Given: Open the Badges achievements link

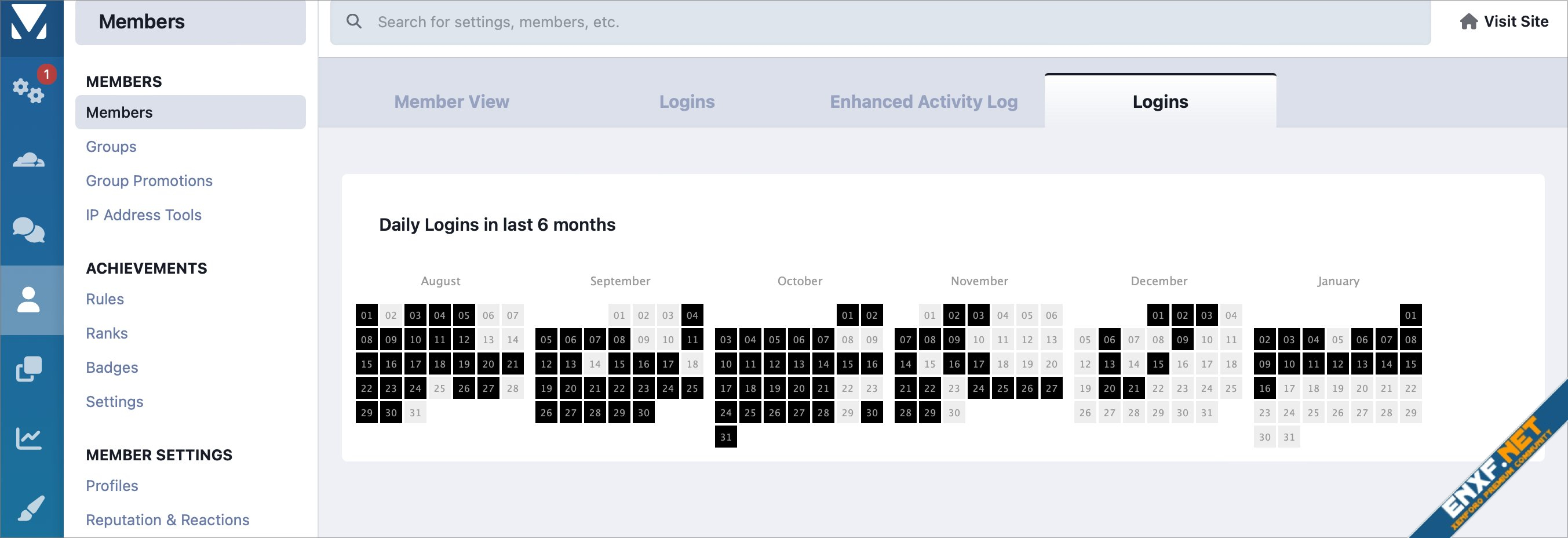Looking at the screenshot, I should point(112,368).
